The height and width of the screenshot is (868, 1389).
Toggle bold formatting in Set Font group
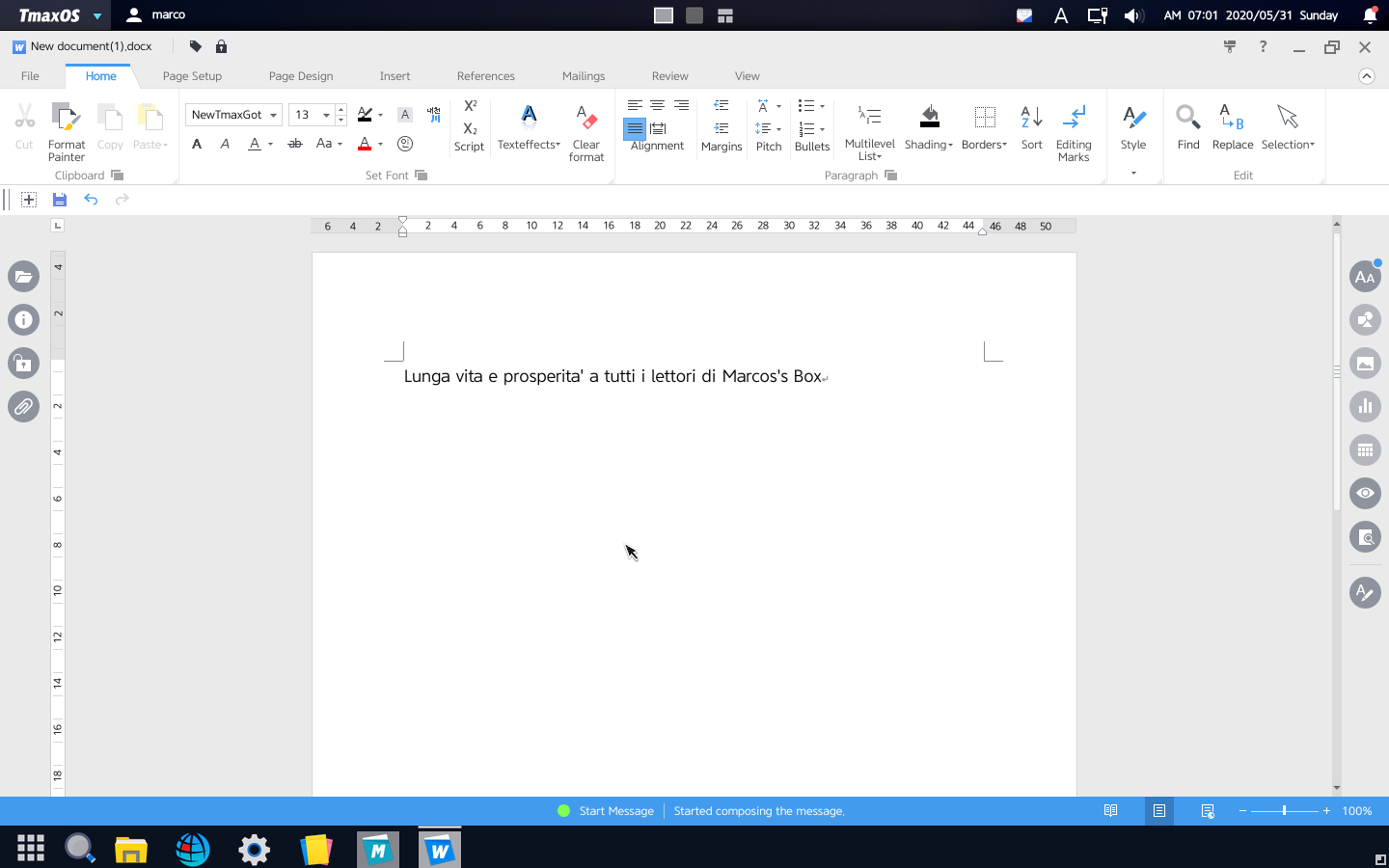[x=197, y=143]
